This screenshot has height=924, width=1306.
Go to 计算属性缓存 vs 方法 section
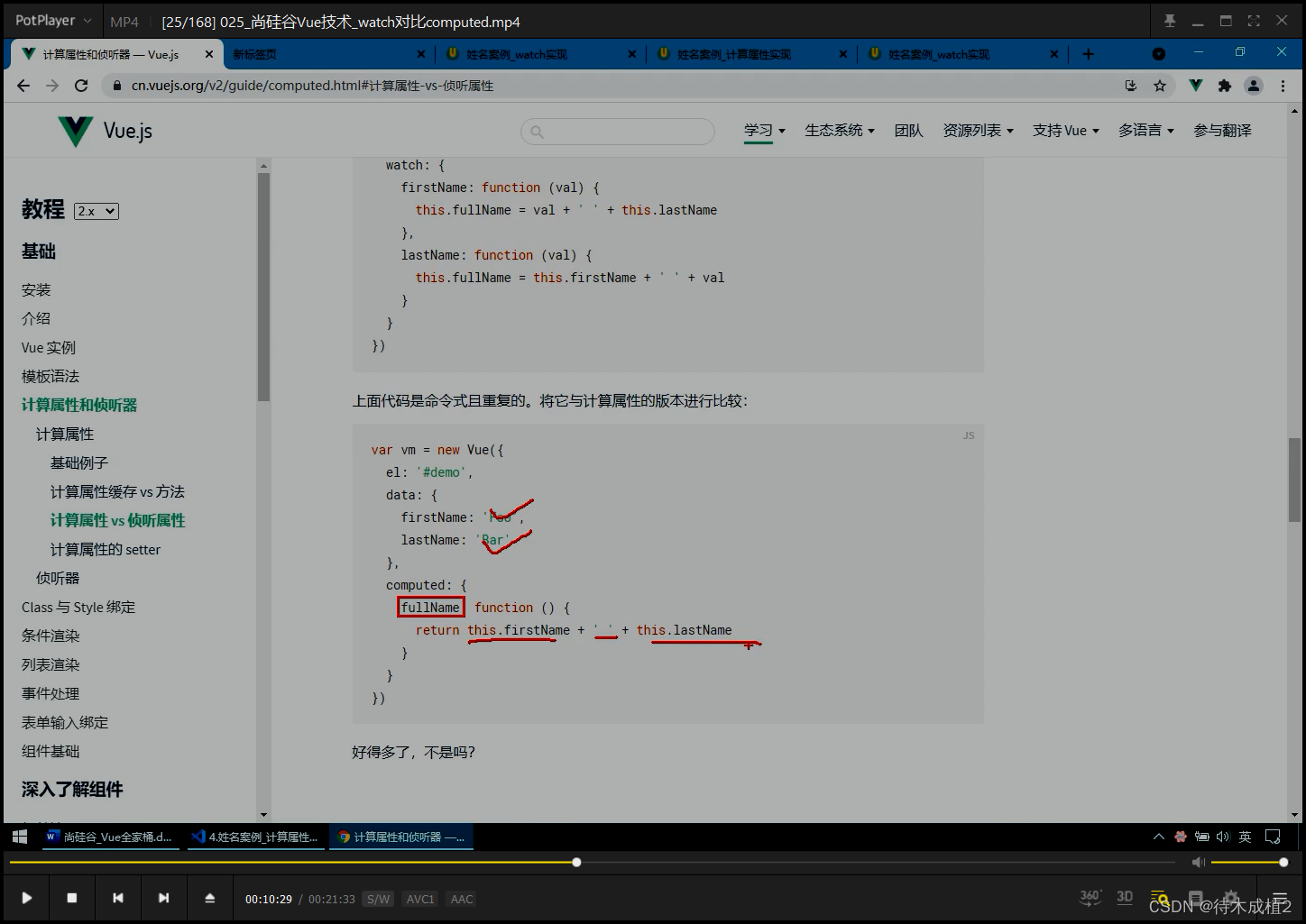point(117,491)
